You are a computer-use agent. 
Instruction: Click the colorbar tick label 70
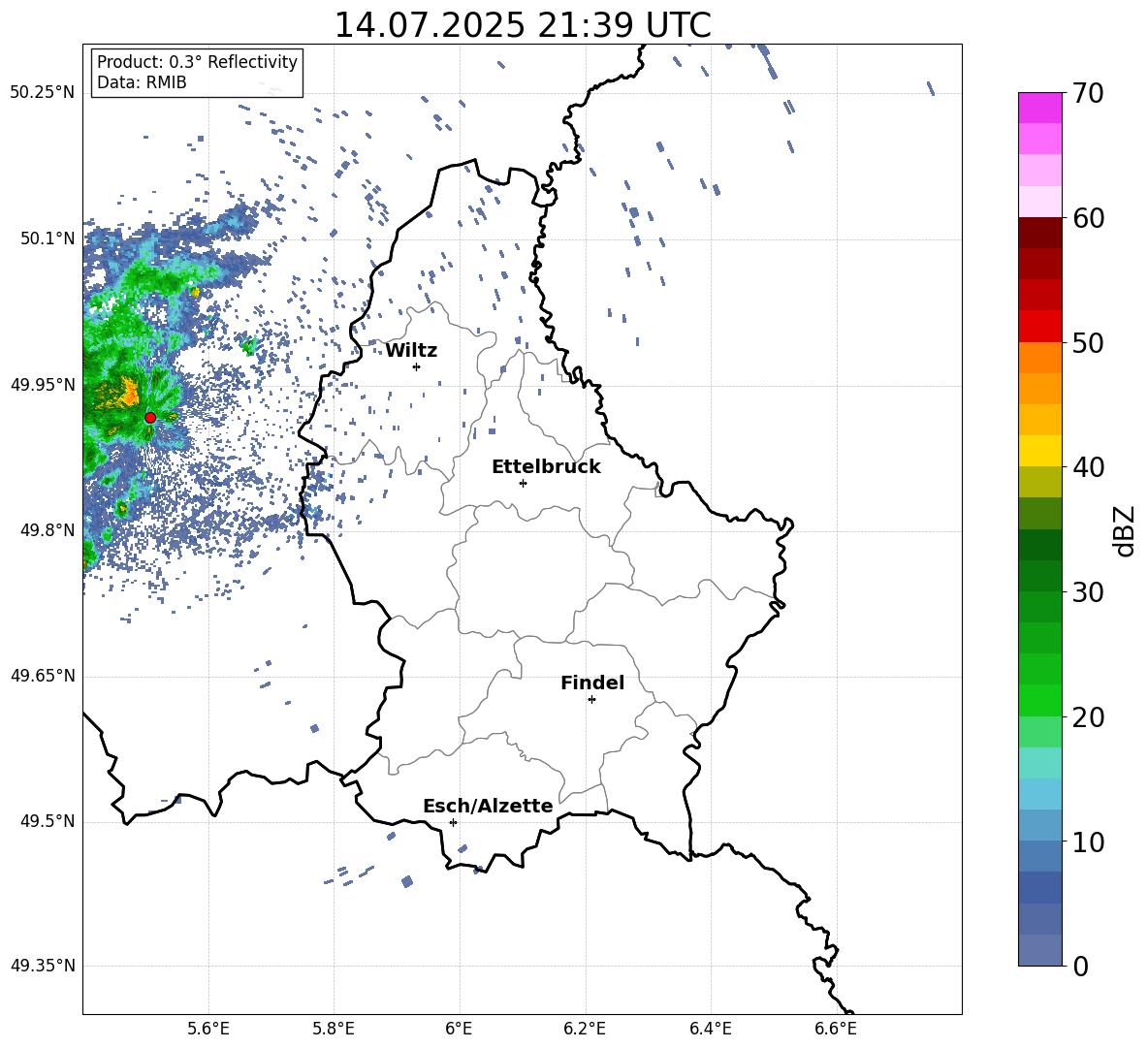(x=1088, y=93)
